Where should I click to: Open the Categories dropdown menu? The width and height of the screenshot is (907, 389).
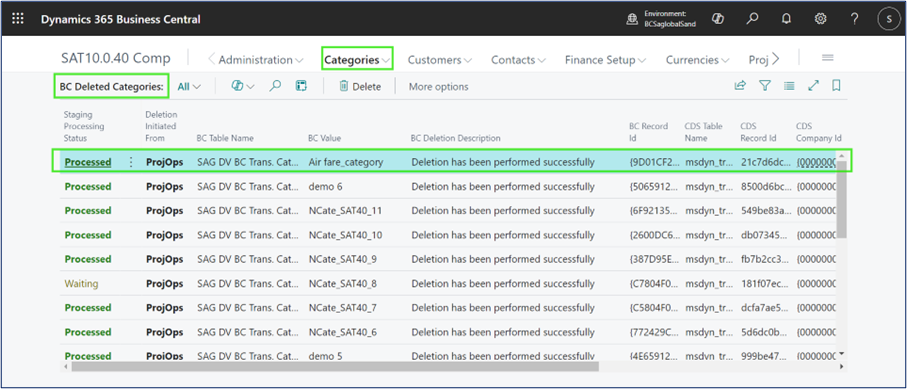pyautogui.click(x=357, y=60)
